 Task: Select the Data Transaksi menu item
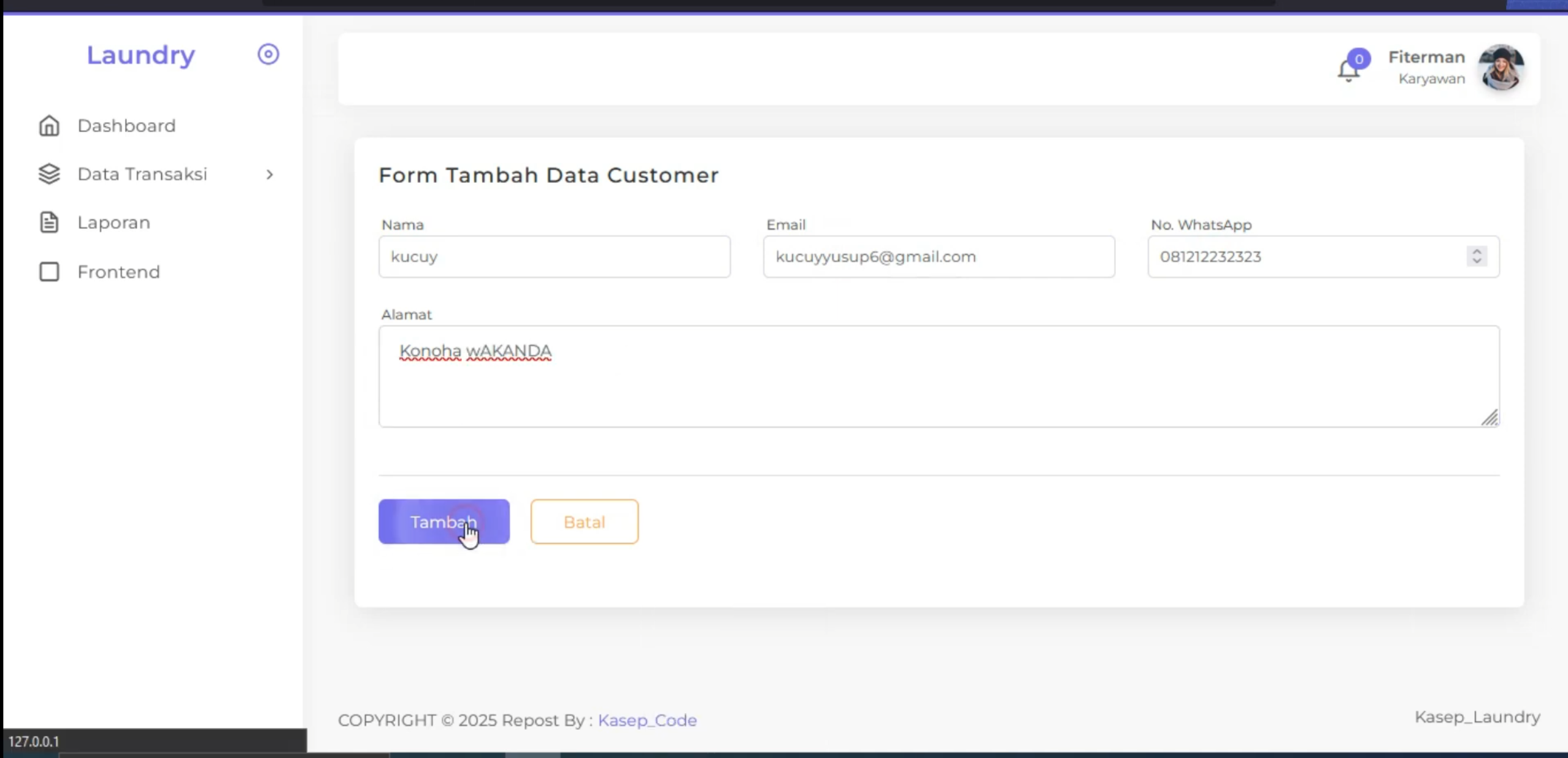pos(142,174)
